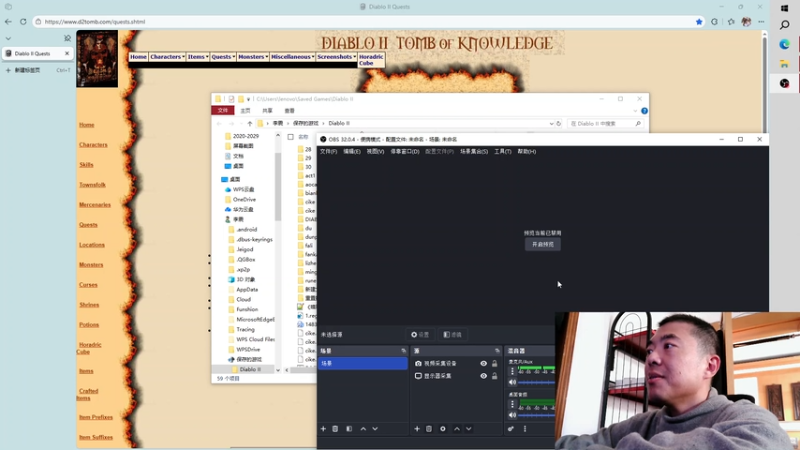This screenshot has height=450, width=800.
Task: Open the Mercenaries link in website sidebar
Action: [95, 205]
